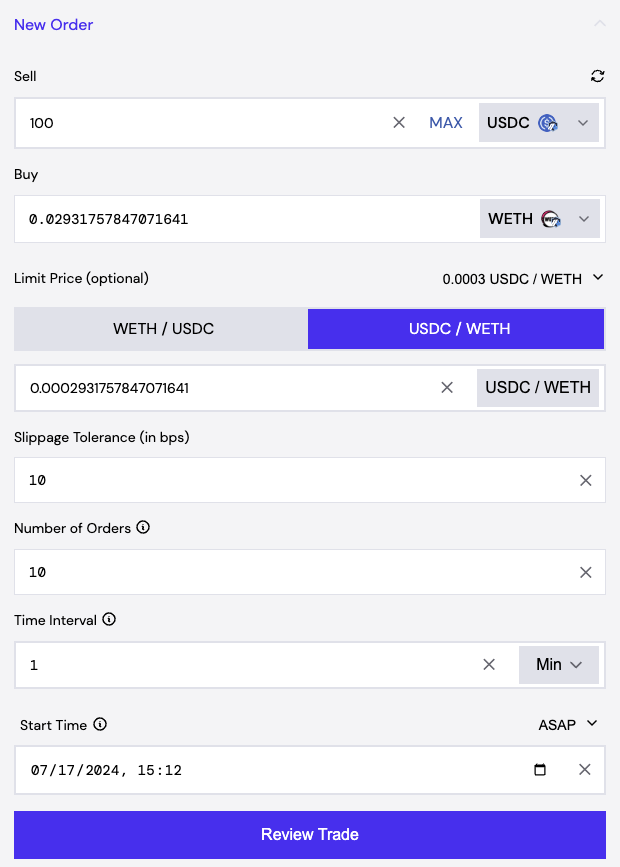
Task: Switch price pair to WETH / USDC
Action: coord(163,329)
